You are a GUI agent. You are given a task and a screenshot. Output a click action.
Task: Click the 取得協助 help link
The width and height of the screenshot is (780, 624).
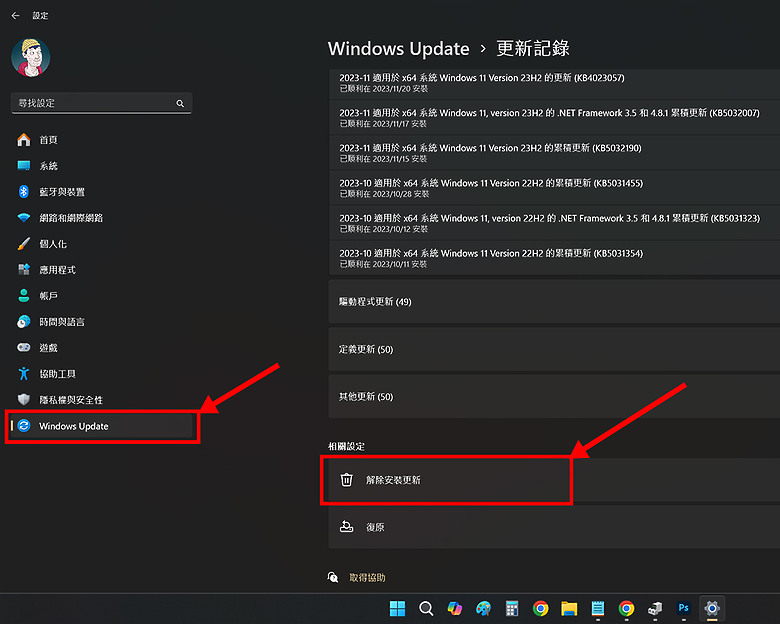[x=367, y=578]
